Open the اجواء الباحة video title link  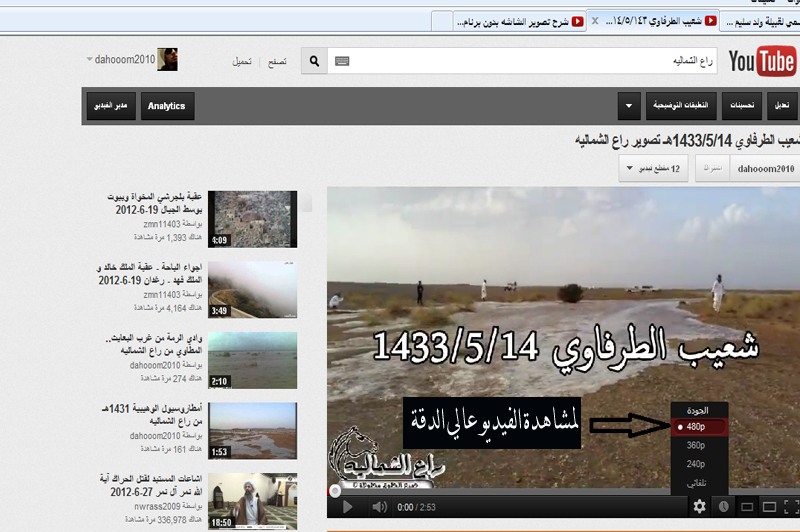[x=149, y=273]
